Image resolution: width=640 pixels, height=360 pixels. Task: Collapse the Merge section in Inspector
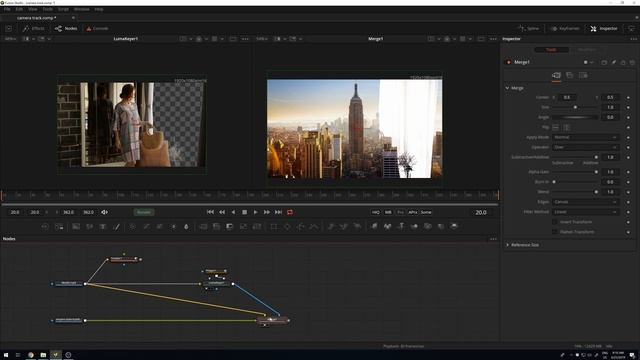click(507, 88)
